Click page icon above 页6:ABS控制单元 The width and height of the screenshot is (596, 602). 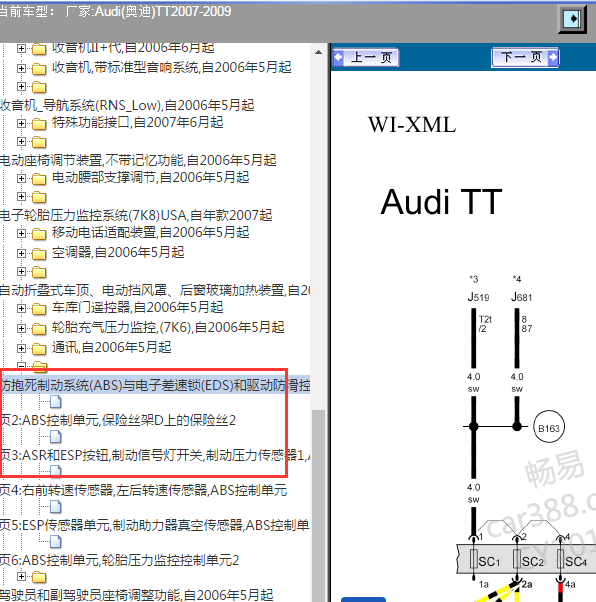tap(56, 542)
